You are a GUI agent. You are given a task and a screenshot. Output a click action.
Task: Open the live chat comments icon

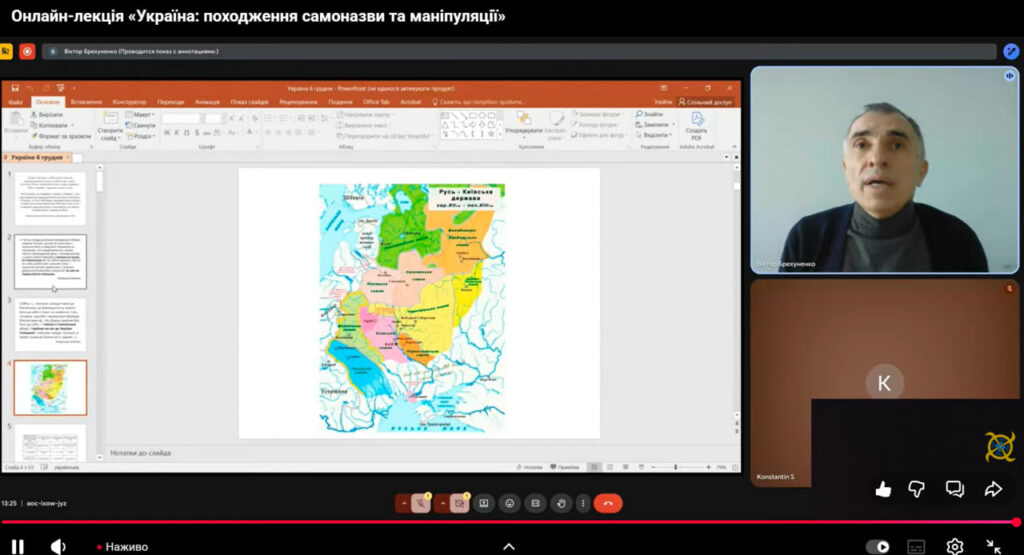(955, 489)
